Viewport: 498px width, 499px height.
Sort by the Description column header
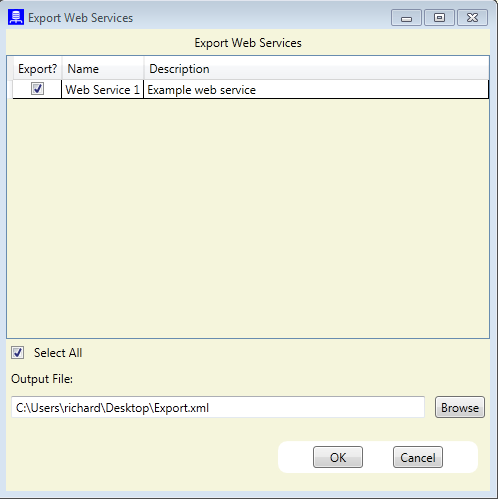pos(316,69)
